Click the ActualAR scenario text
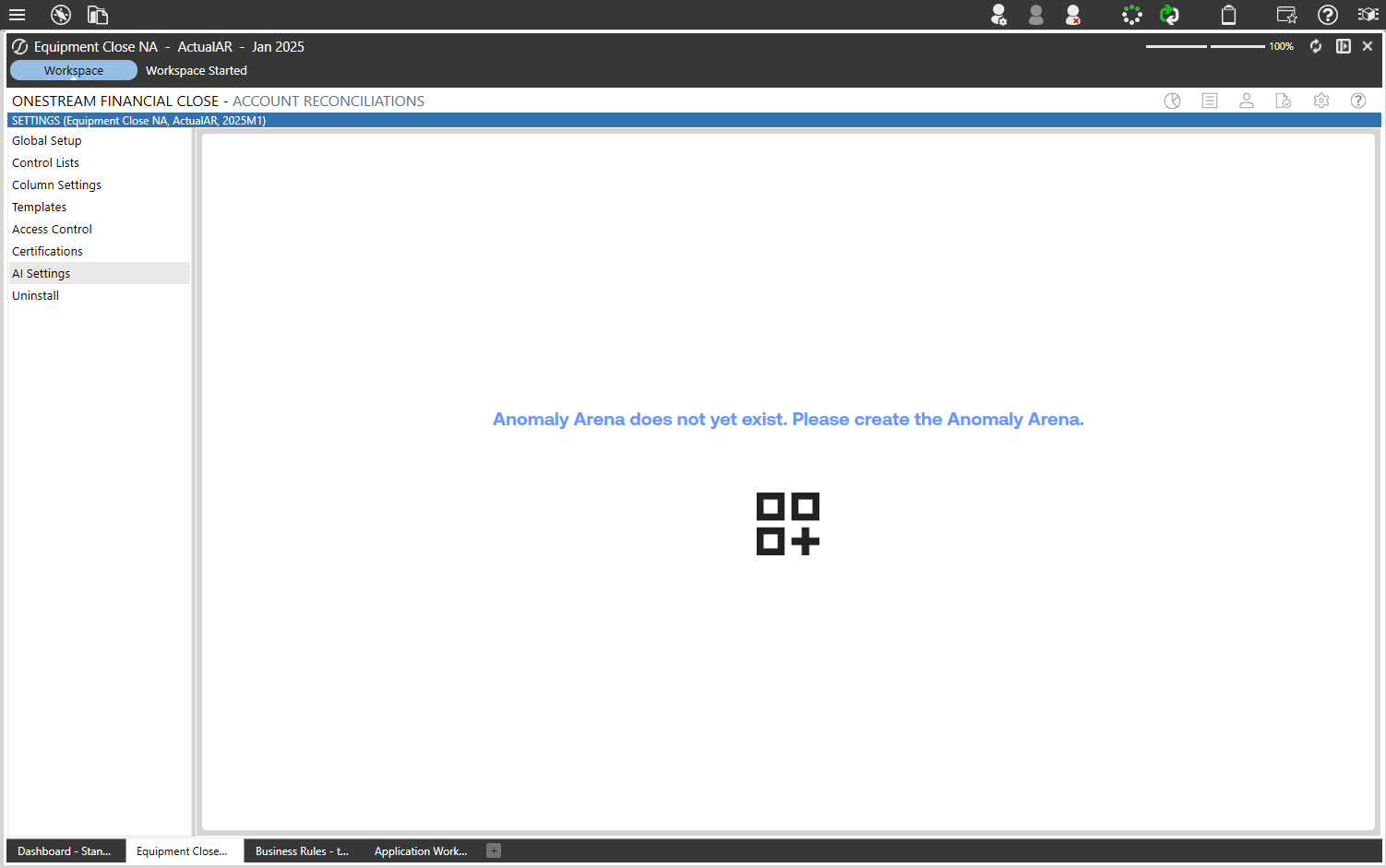 205,46
